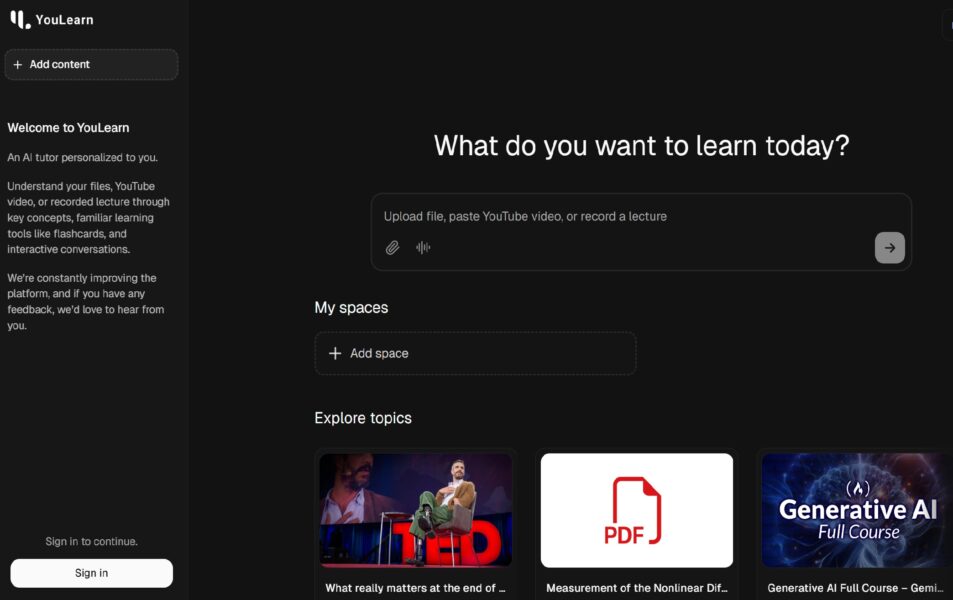Click the flame logo on Generative AI card
953x600 pixels.
[x=858, y=489]
